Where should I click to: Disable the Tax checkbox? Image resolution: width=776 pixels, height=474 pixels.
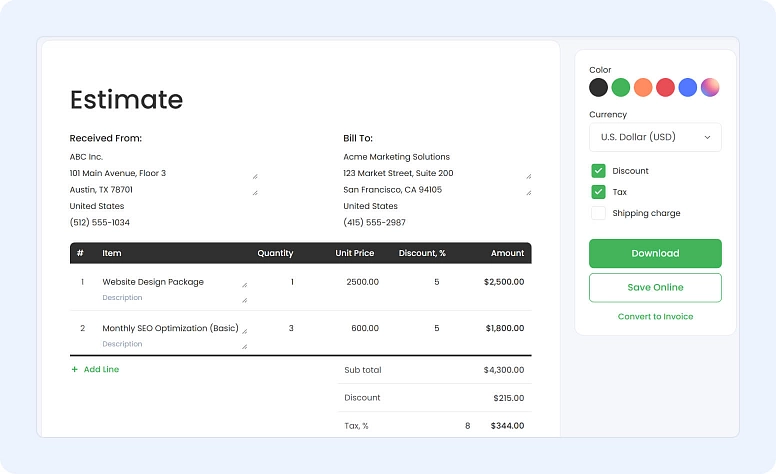coord(598,192)
